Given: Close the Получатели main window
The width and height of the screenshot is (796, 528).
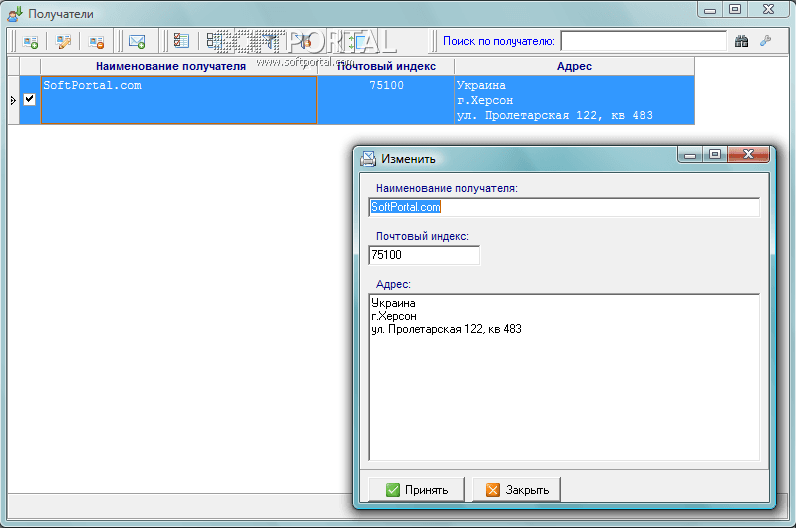Looking at the screenshot, I should click(768, 10).
